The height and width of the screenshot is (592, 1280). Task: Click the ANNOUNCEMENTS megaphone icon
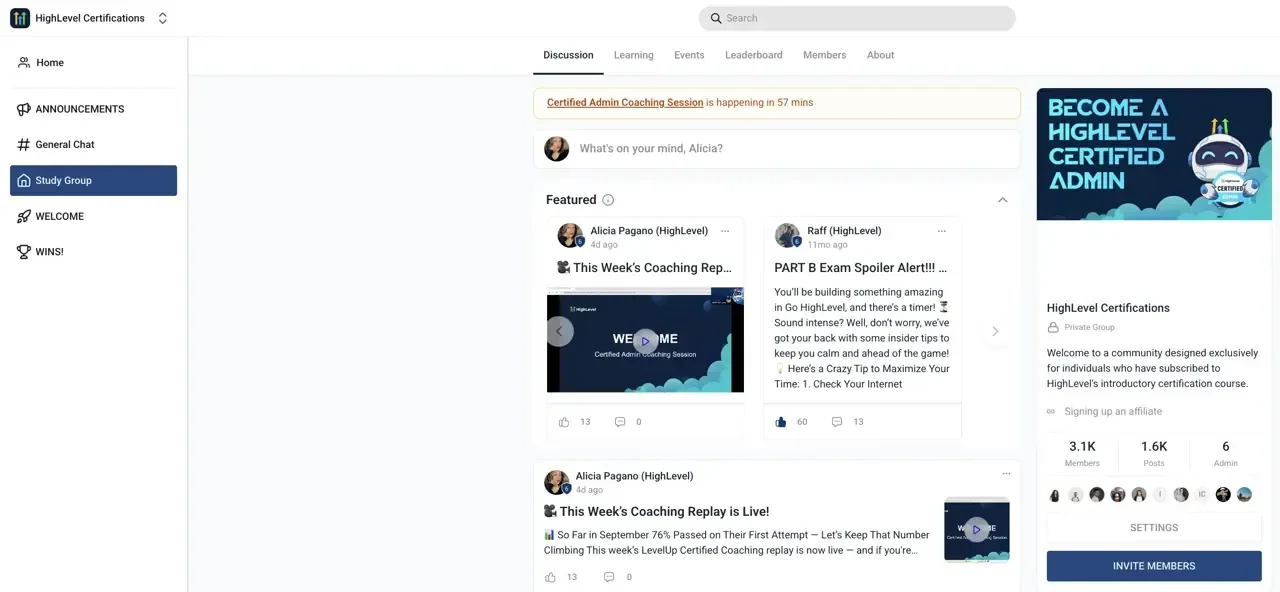coord(24,109)
